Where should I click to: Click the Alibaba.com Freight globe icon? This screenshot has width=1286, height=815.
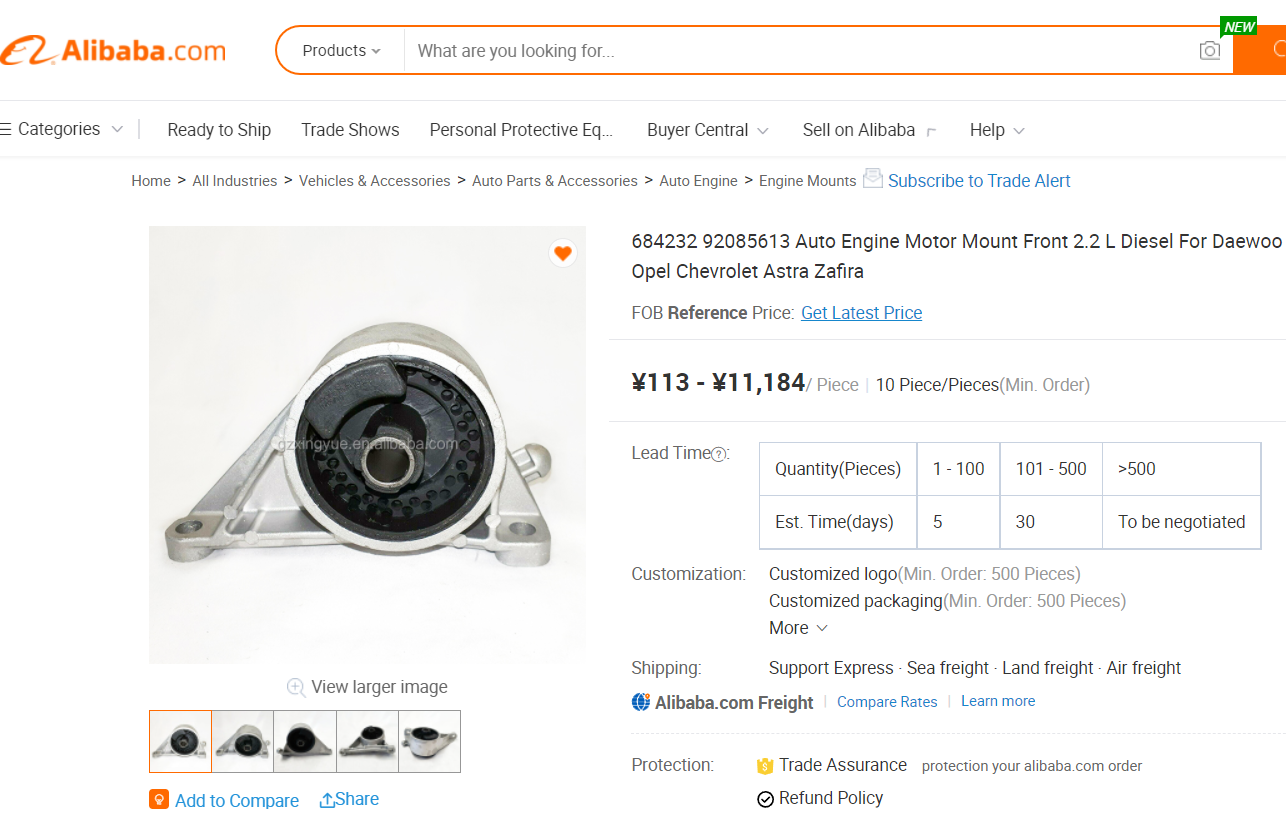coord(641,702)
